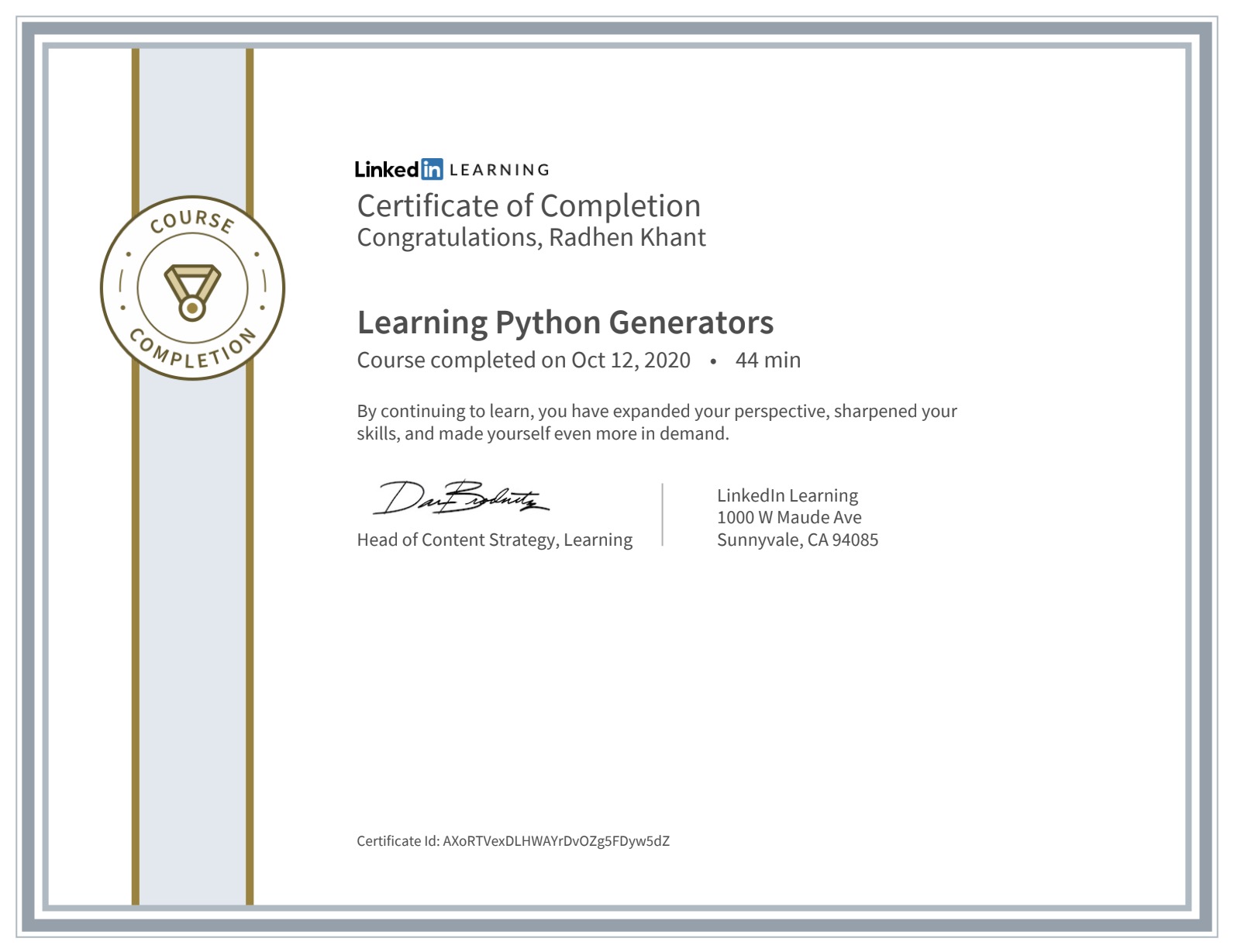Click the '1000 W Maude Ave' line
The width and height of the screenshot is (1234, 952).
(789, 517)
